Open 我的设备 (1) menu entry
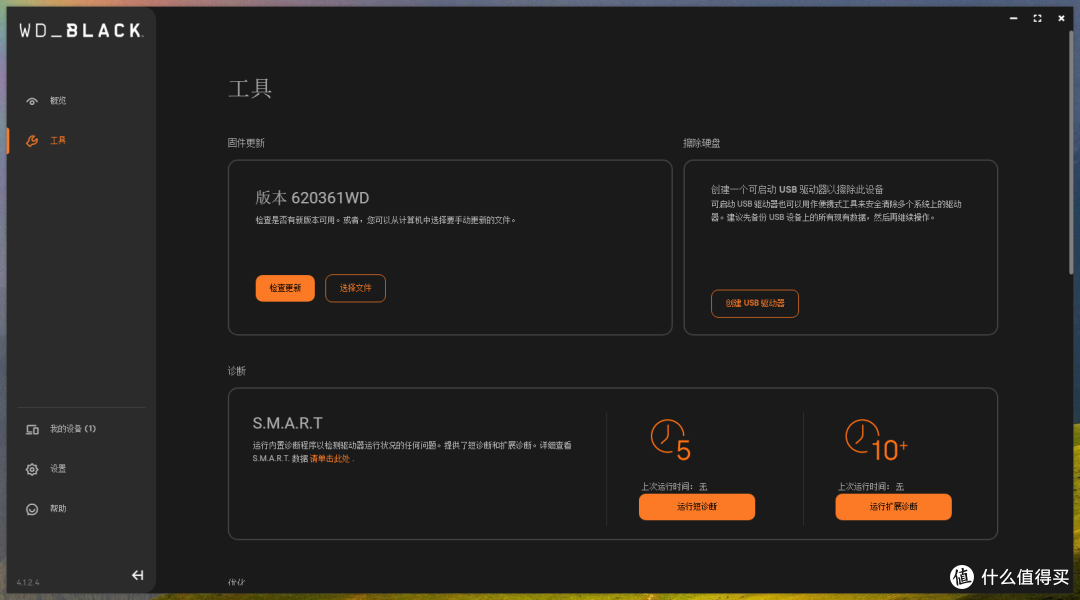The width and height of the screenshot is (1080, 600). point(72,428)
